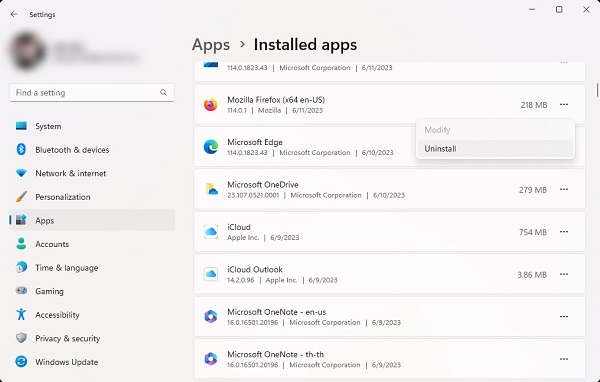Click the Microsoft Edge app name

click(255, 142)
